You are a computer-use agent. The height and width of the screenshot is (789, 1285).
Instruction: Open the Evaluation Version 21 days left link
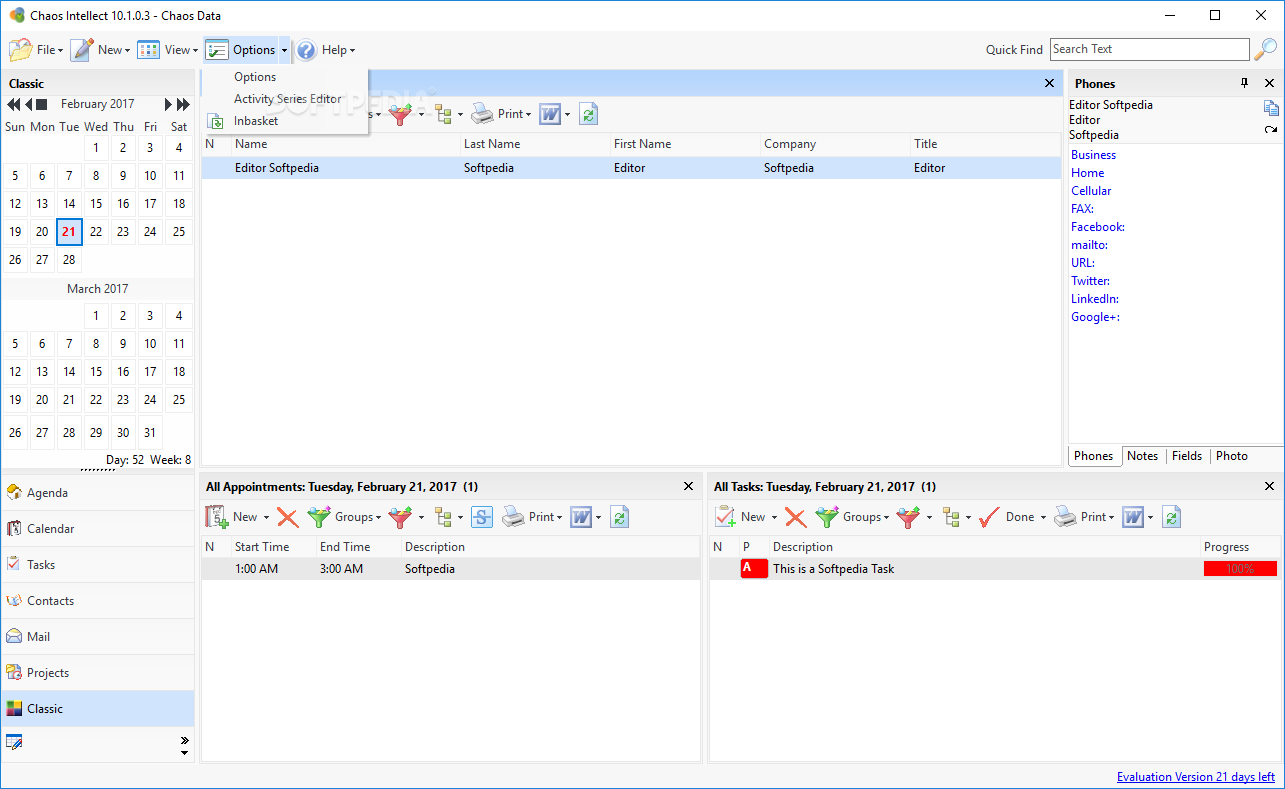1196,777
